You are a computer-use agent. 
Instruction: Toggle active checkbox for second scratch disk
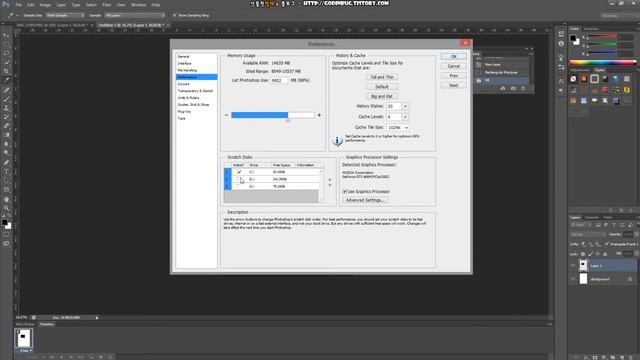[239, 179]
